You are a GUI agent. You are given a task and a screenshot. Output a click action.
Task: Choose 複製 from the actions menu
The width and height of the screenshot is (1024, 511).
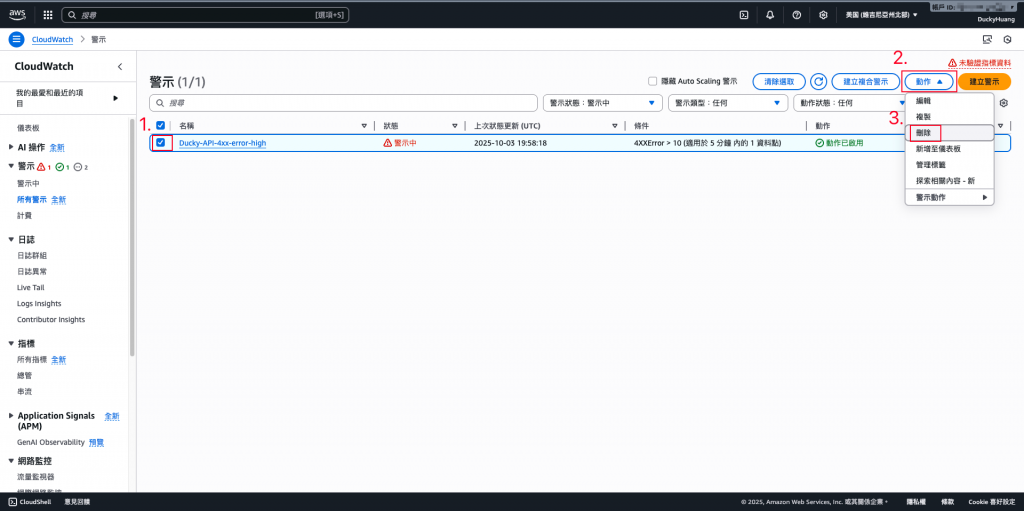(950, 116)
